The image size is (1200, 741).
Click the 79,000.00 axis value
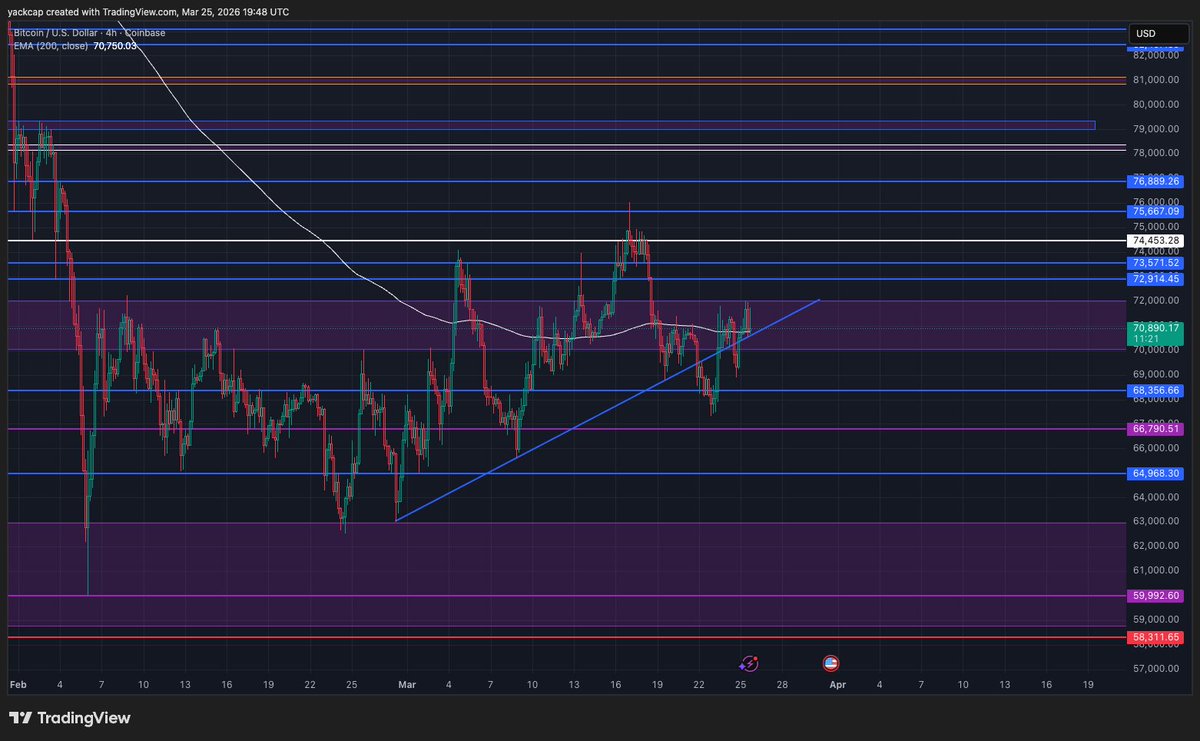[1157, 129]
